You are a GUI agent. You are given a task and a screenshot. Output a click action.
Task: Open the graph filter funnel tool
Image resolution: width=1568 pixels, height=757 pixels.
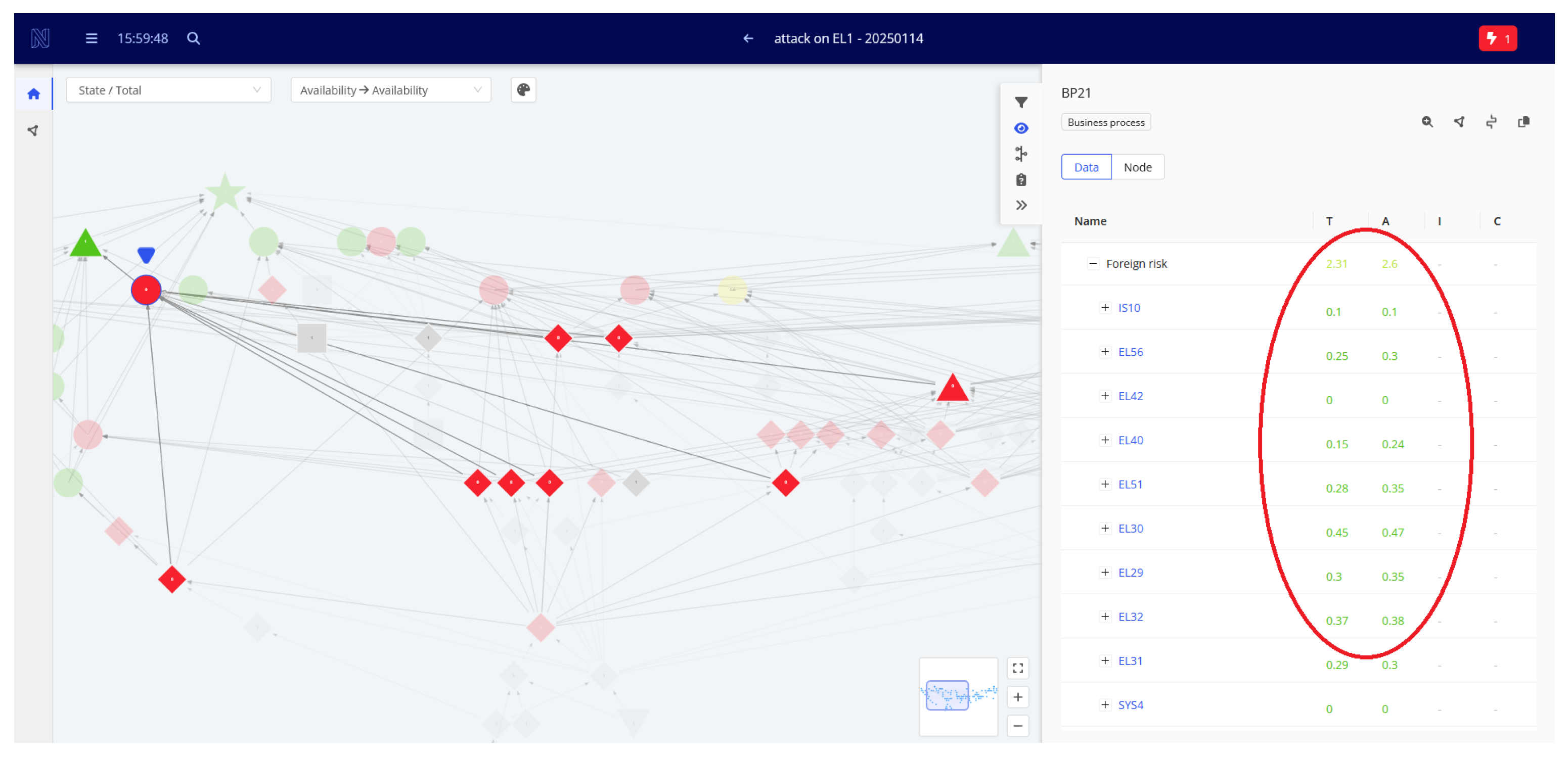1021,102
